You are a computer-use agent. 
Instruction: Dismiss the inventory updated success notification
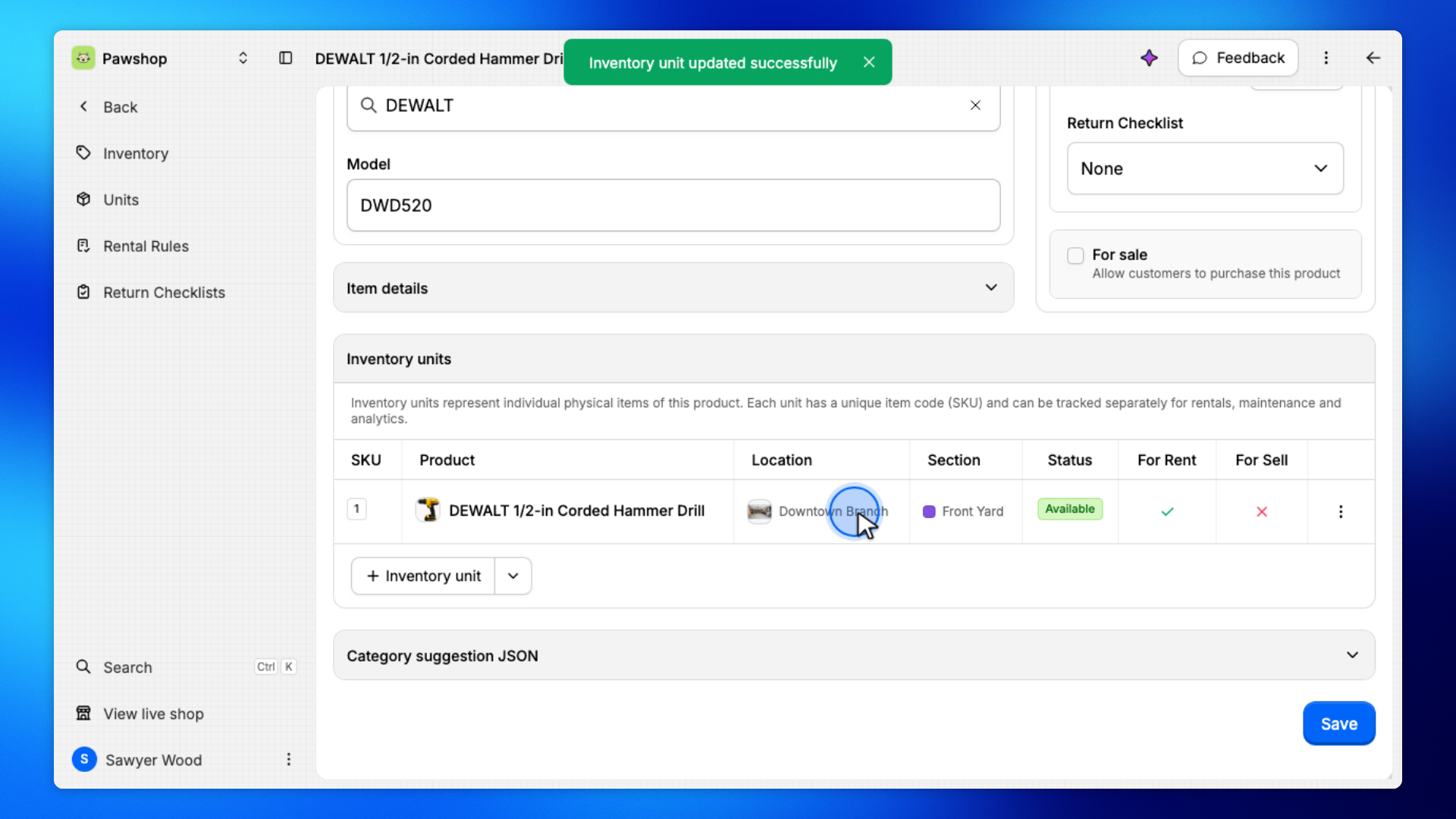869,62
